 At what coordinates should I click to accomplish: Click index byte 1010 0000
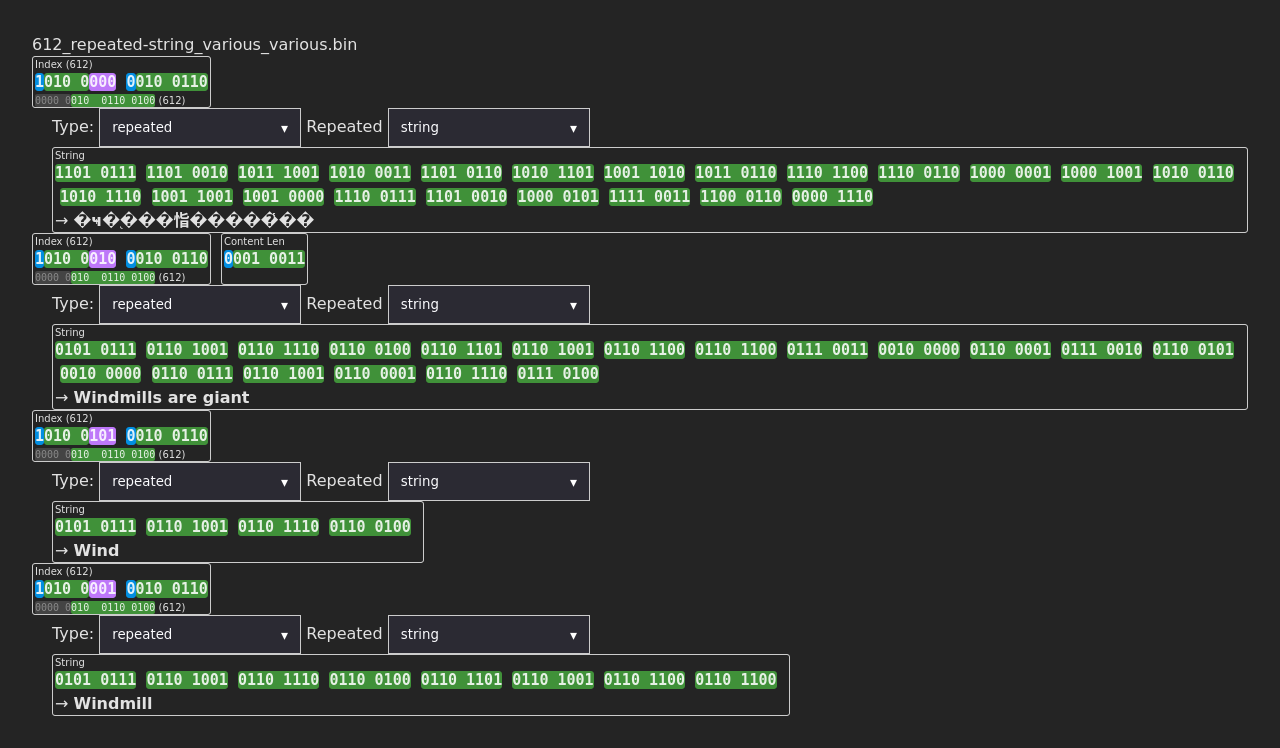coord(75,82)
